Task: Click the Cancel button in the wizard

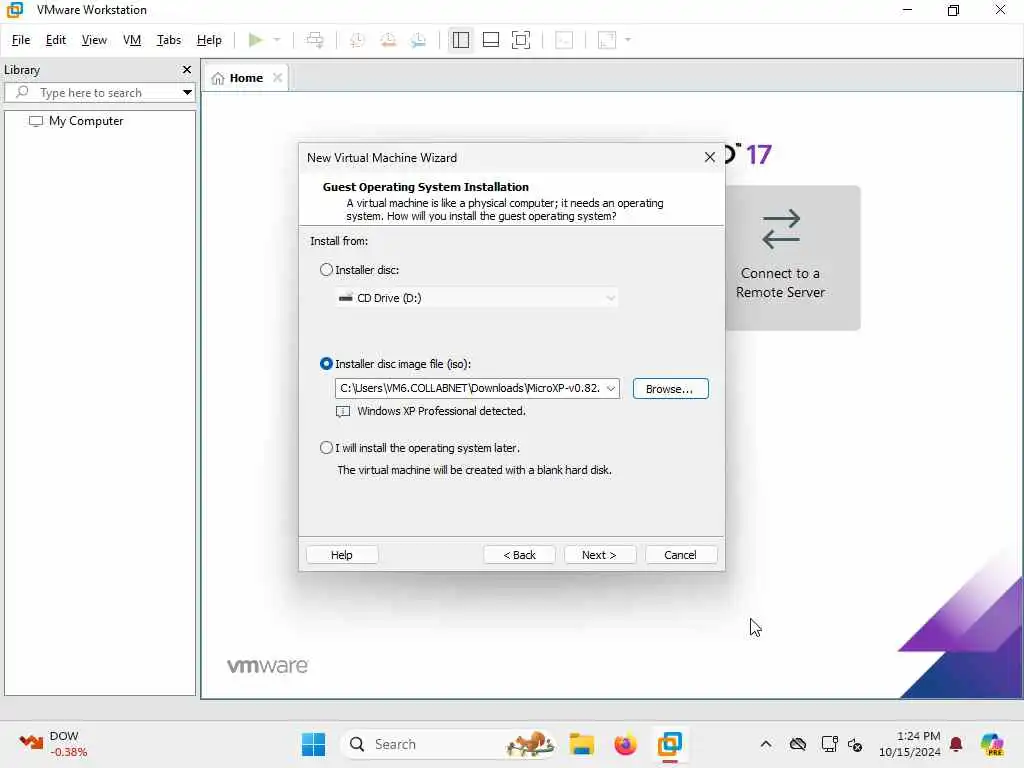Action: coord(680,554)
